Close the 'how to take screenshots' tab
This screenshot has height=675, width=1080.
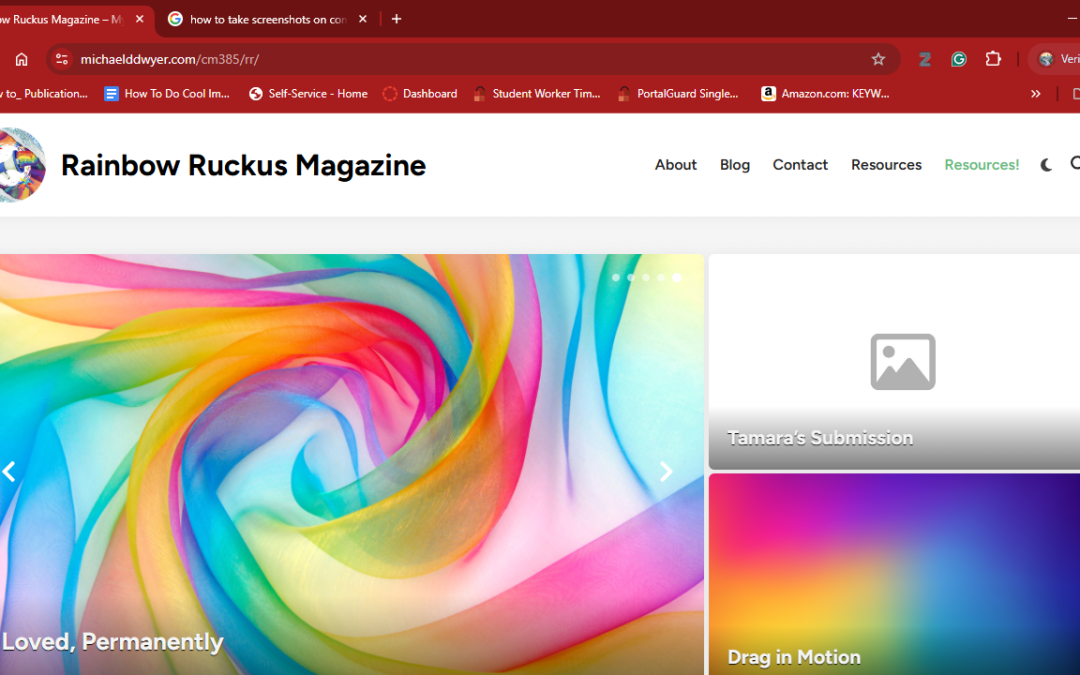click(x=363, y=19)
